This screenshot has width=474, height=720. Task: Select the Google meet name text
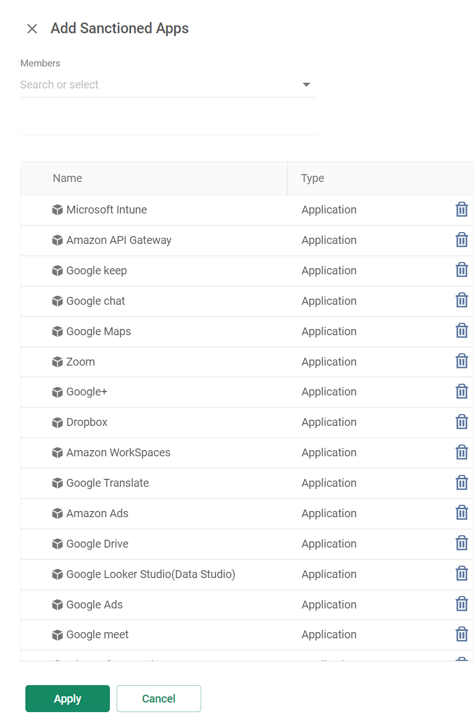97,635
